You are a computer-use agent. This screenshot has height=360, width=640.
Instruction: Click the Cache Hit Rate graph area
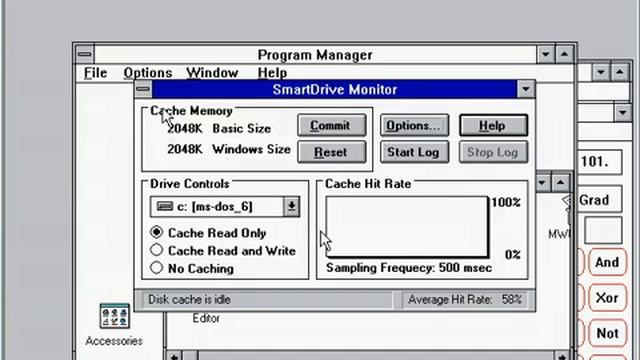[x=407, y=227]
